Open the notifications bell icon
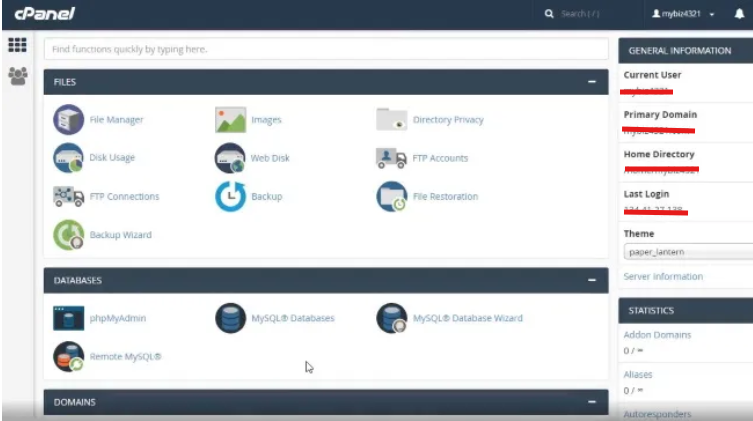The image size is (753, 421). coord(739,14)
